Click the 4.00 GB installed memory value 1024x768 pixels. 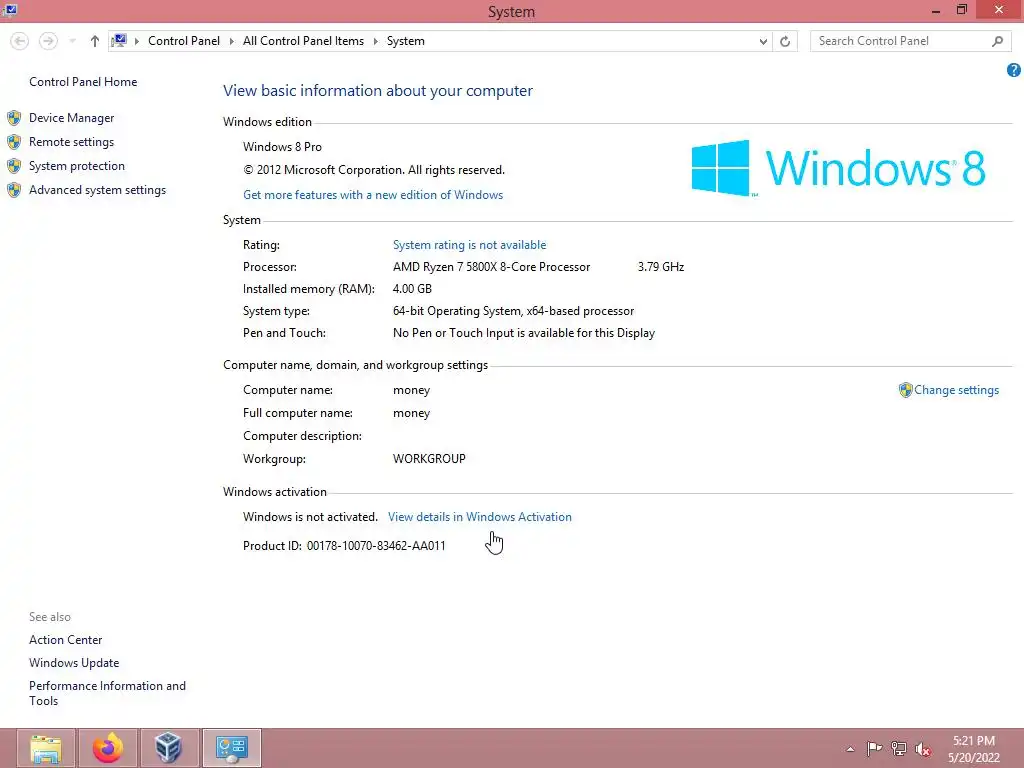point(412,289)
